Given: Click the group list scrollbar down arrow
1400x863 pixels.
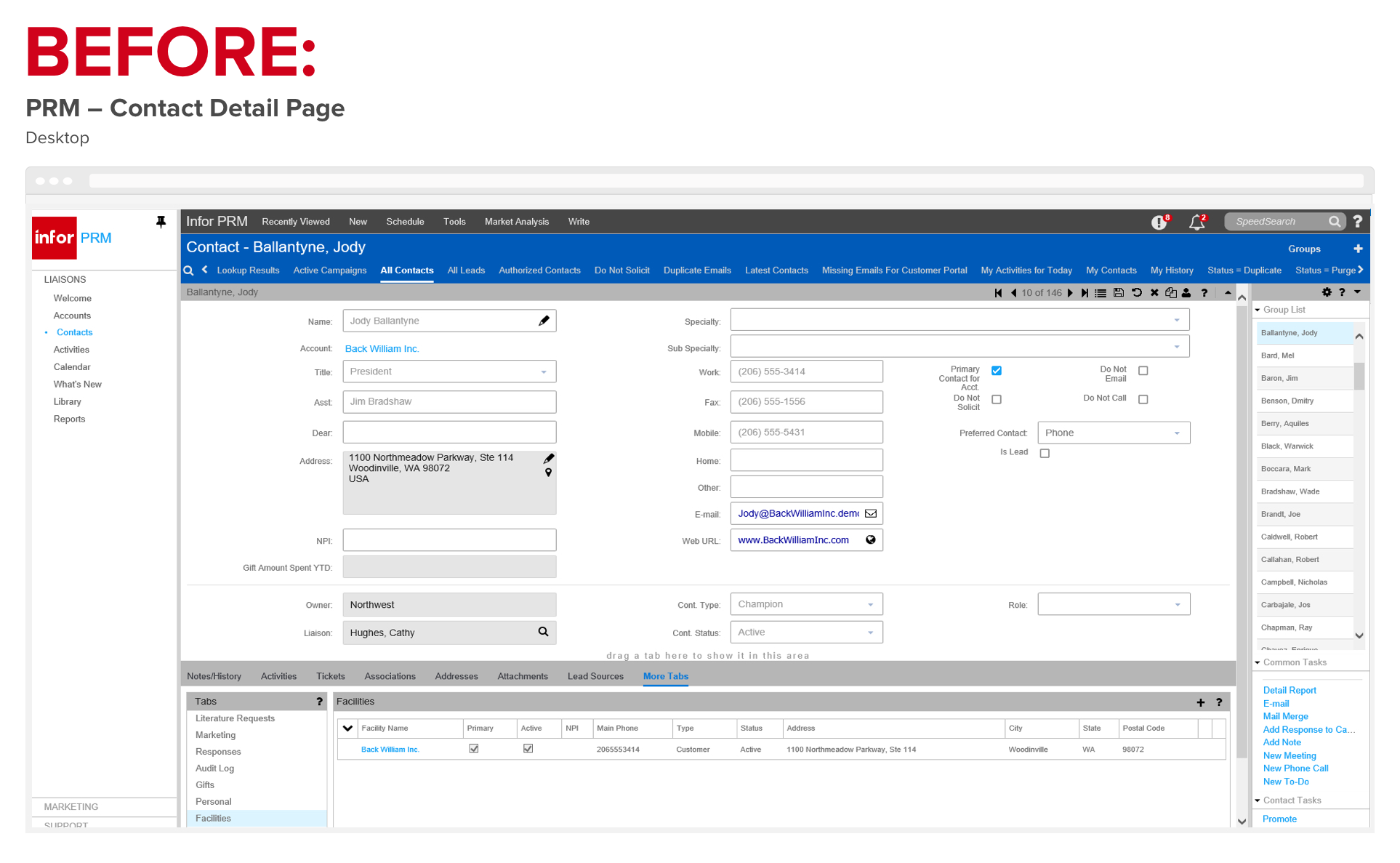Looking at the screenshot, I should [x=1359, y=635].
